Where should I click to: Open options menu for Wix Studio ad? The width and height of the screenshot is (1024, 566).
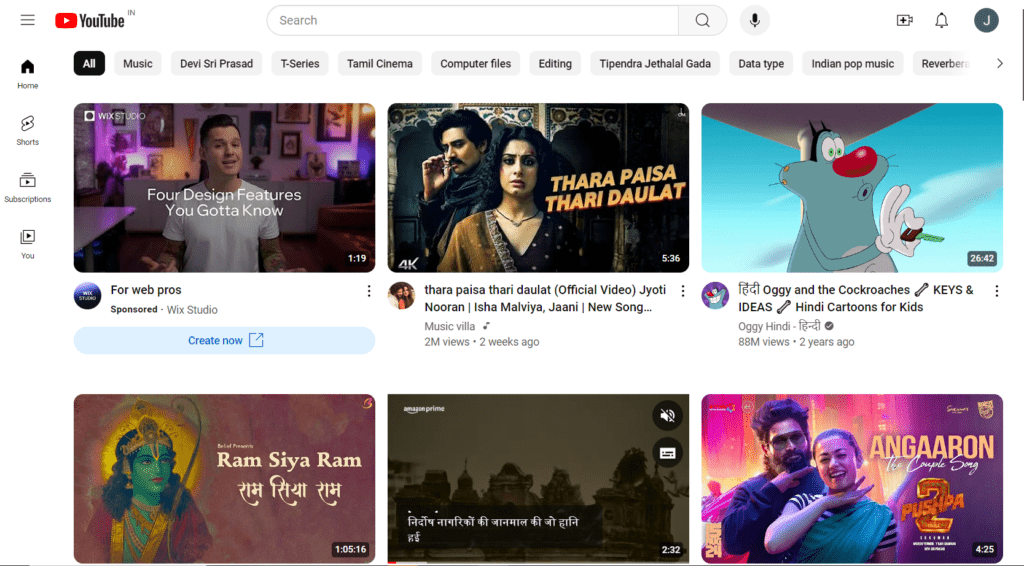[368, 291]
